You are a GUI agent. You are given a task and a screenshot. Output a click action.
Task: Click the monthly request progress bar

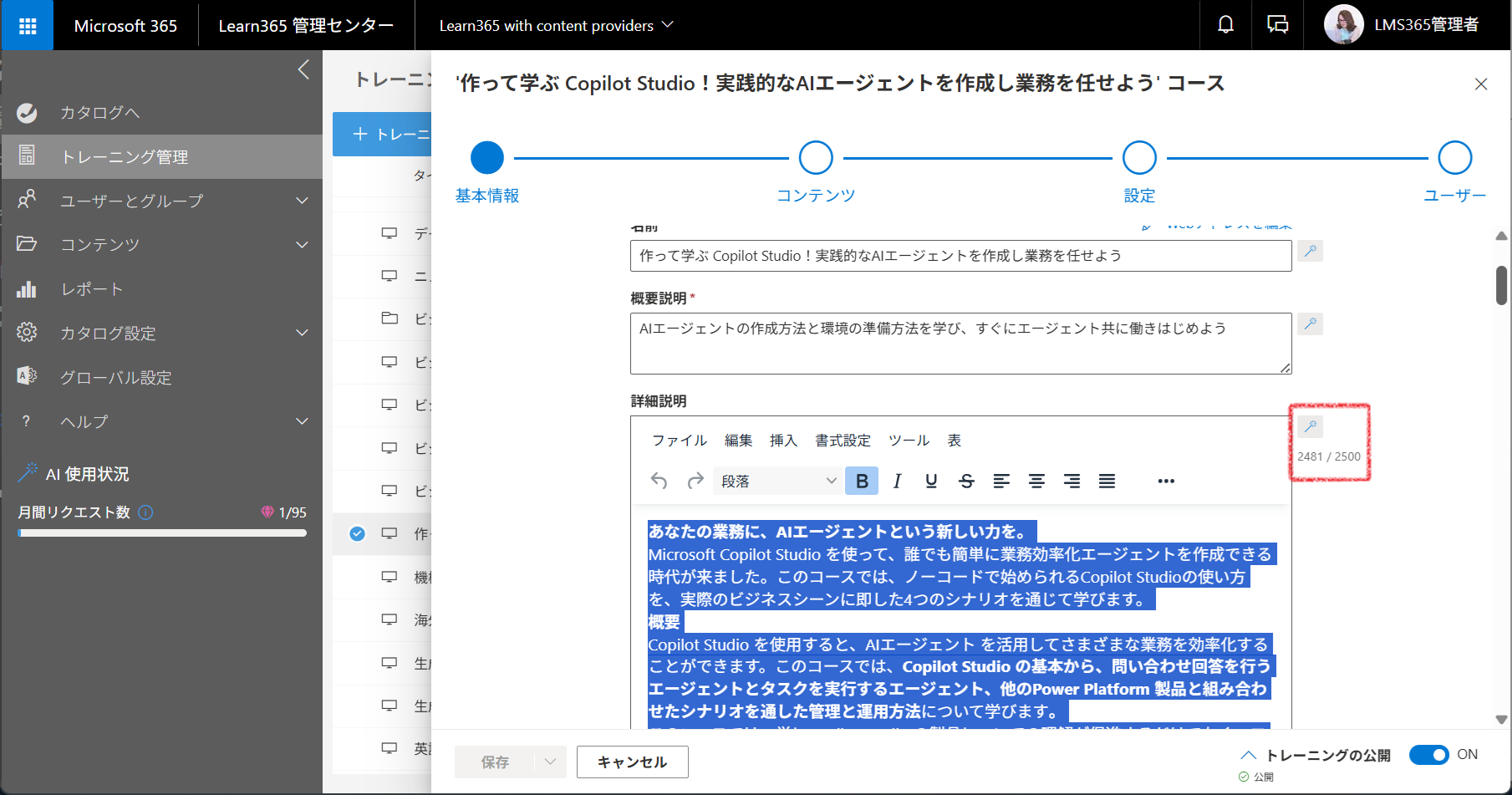coord(162,533)
